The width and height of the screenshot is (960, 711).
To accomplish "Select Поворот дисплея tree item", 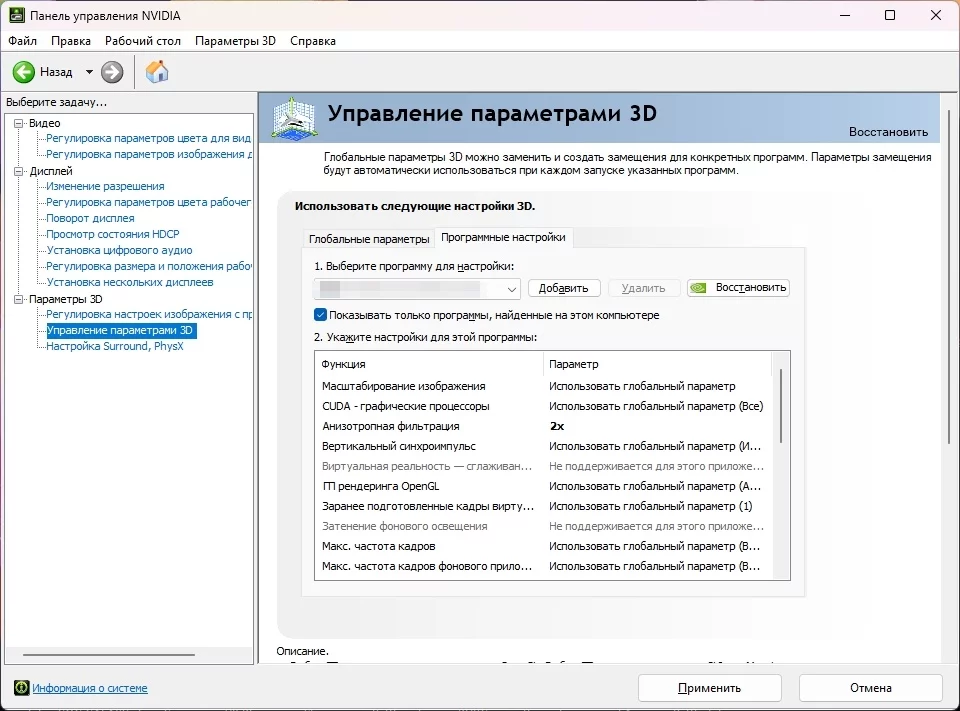I will [x=91, y=218].
